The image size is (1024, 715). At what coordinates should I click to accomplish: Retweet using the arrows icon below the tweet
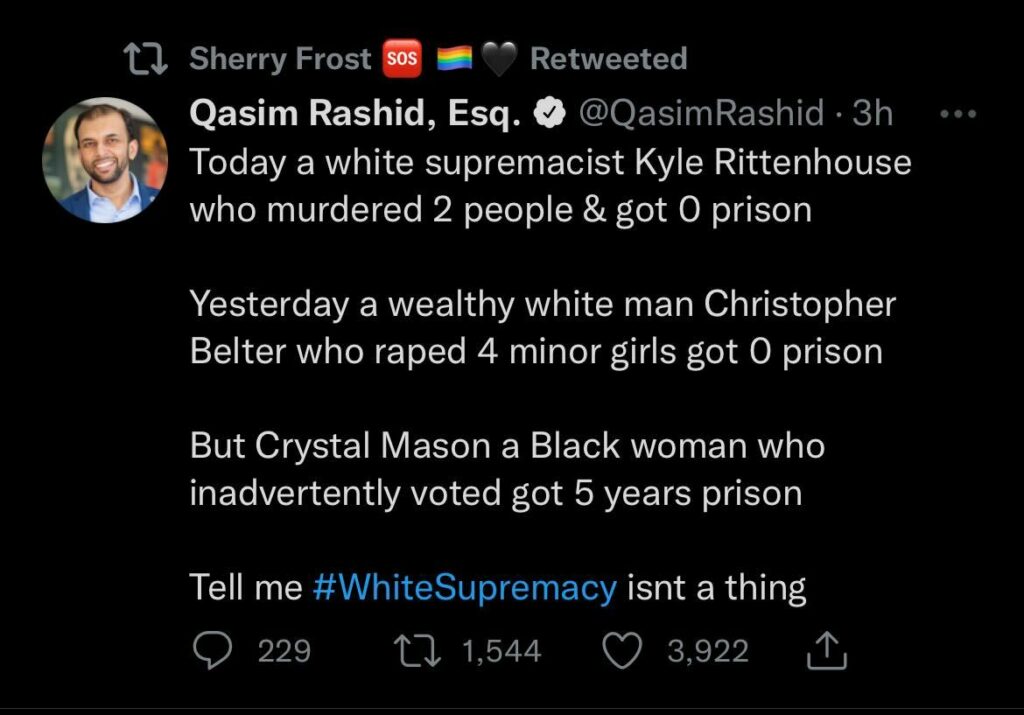(x=417, y=652)
